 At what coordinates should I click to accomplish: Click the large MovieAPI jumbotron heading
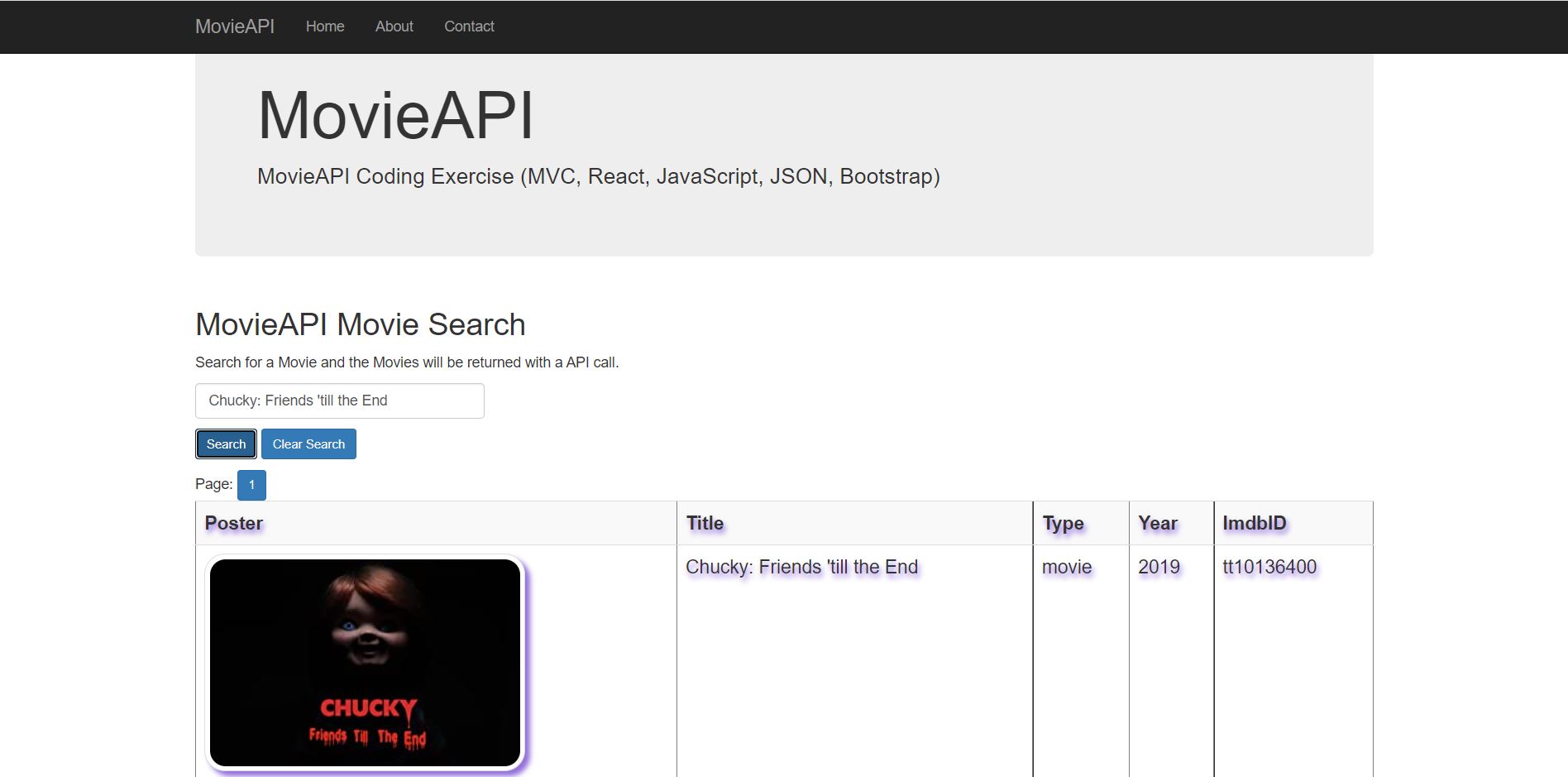395,115
